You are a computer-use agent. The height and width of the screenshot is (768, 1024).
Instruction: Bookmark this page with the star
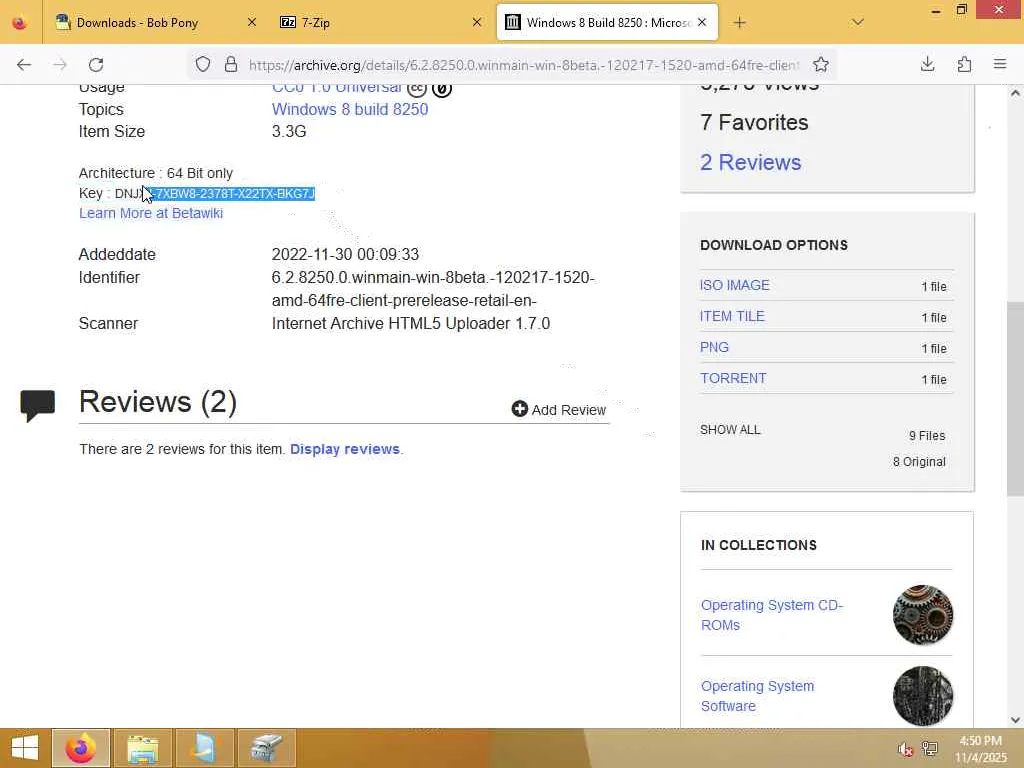point(821,64)
